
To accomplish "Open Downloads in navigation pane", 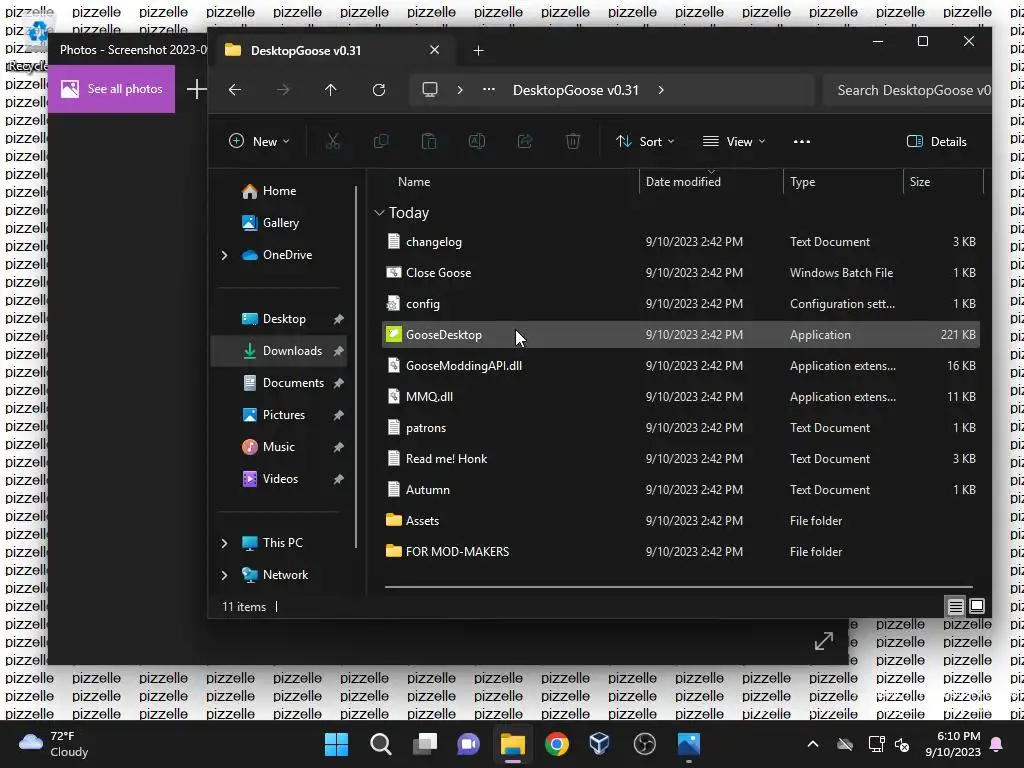I will [280, 351].
